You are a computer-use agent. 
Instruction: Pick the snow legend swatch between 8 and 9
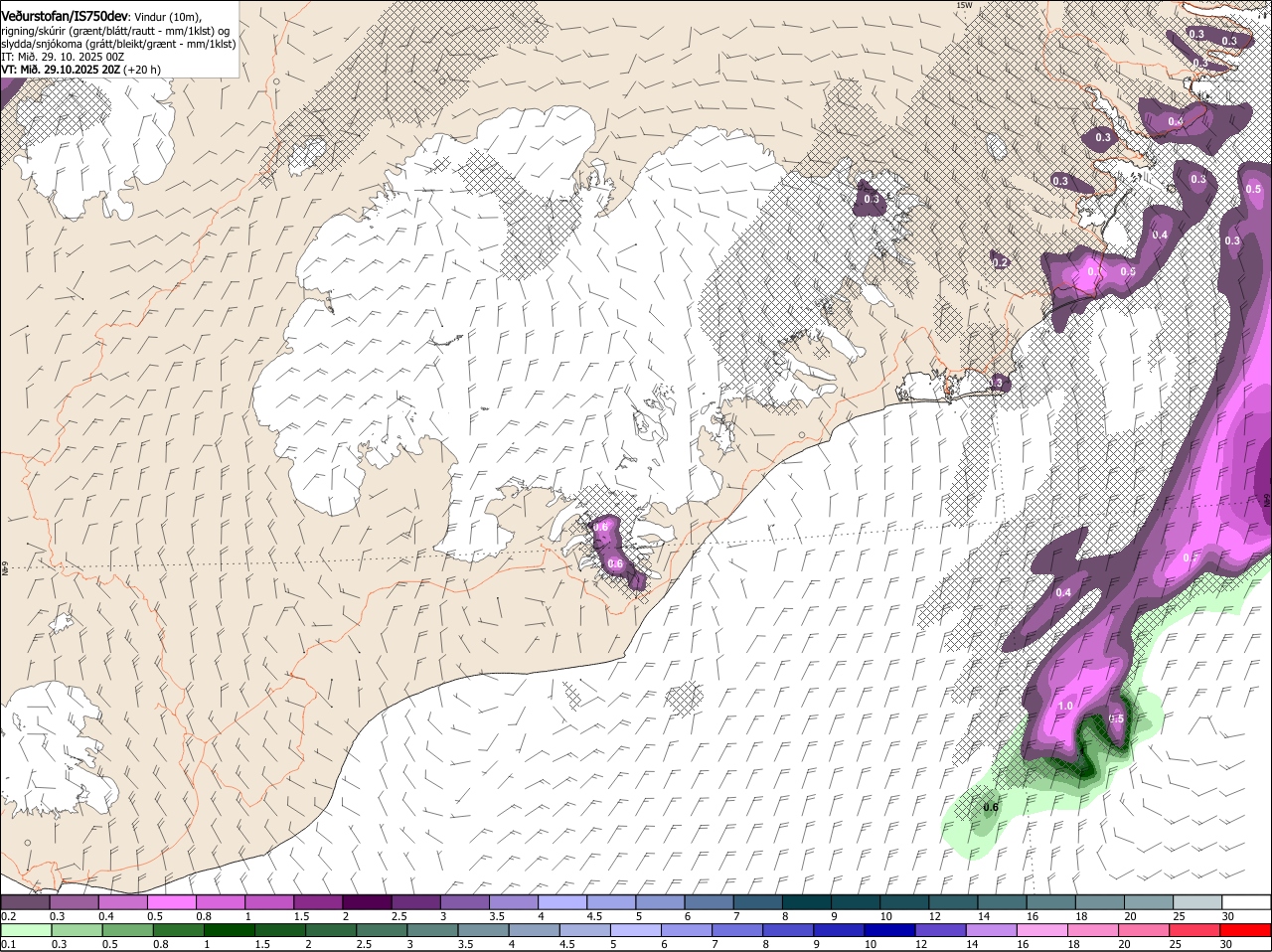tap(807, 901)
